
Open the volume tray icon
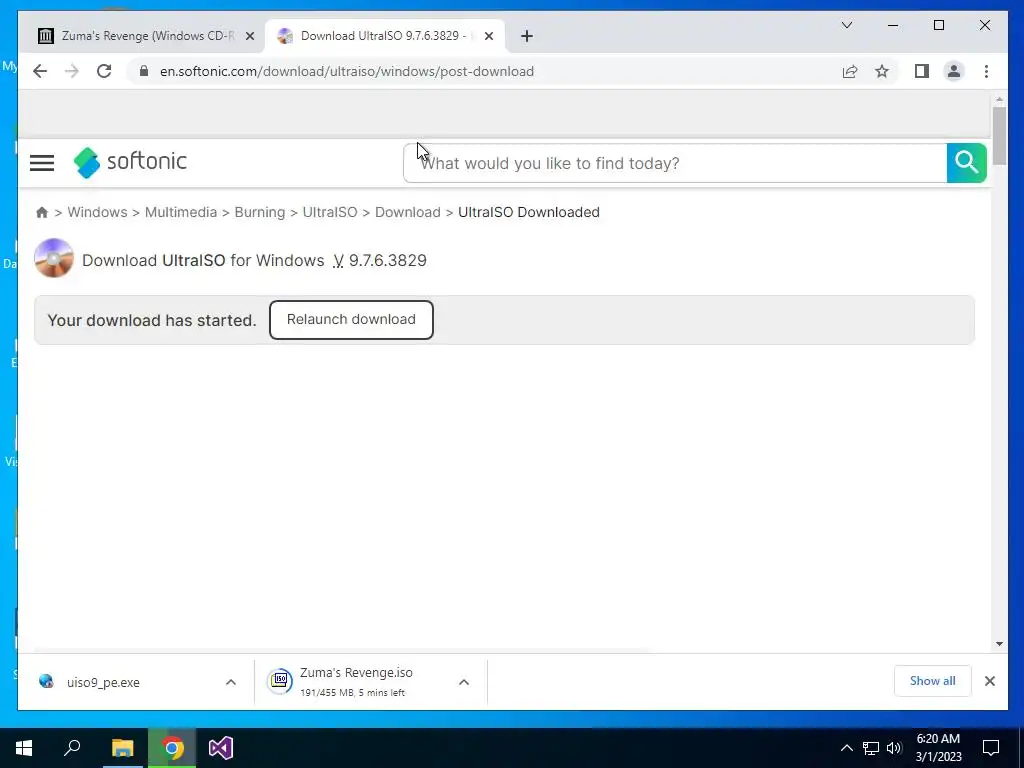coord(894,748)
